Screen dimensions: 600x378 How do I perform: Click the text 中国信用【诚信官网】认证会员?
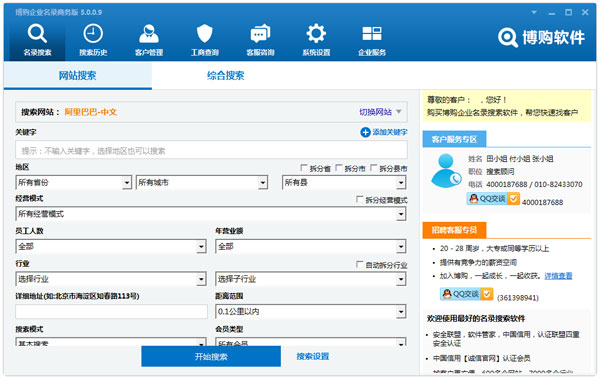coord(482,358)
